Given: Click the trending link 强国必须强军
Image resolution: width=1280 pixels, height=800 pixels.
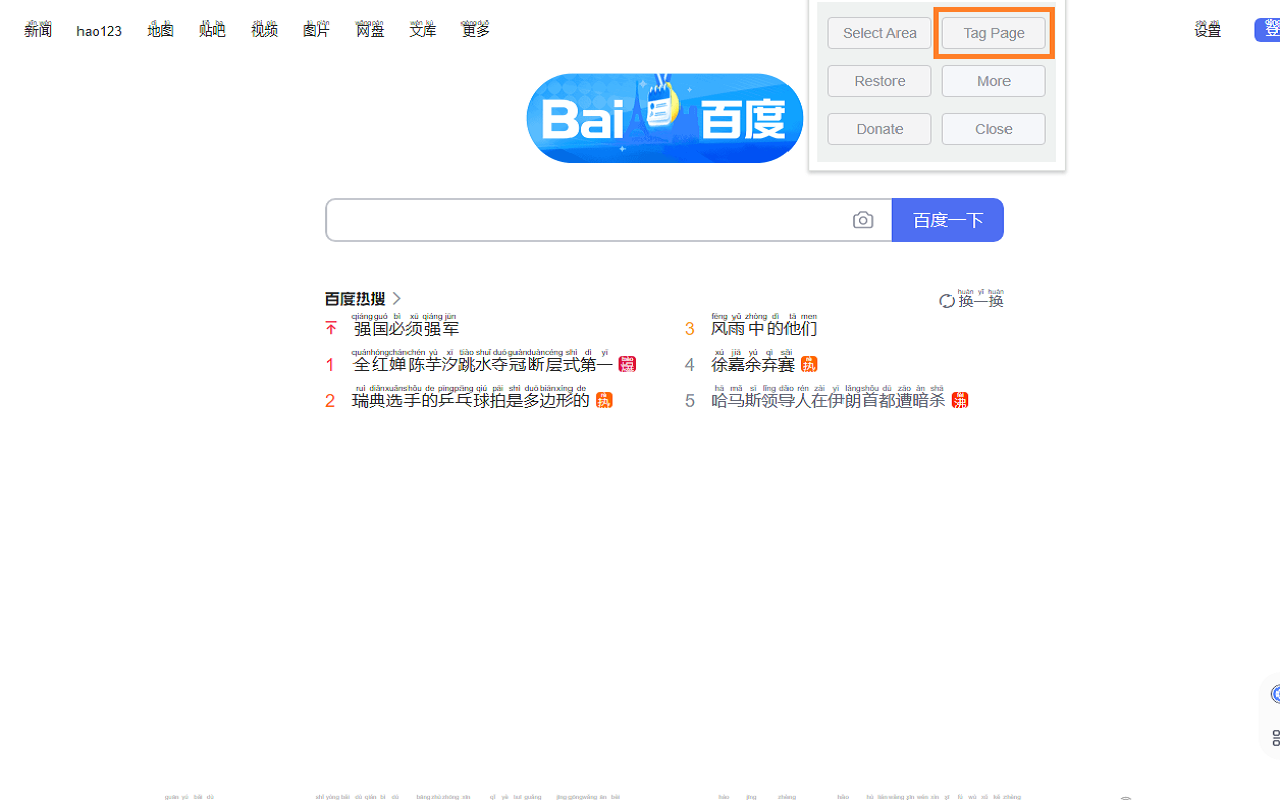Looking at the screenshot, I should 406,328.
